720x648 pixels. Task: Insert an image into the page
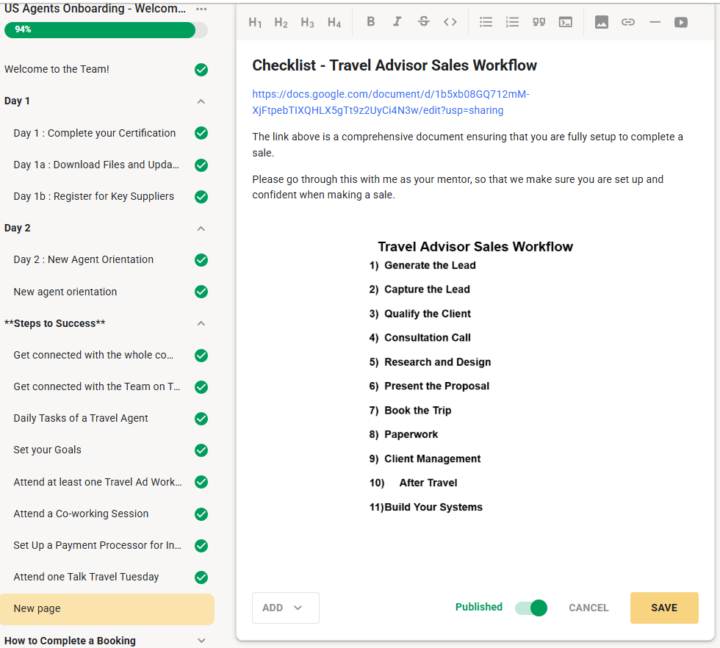click(x=601, y=22)
